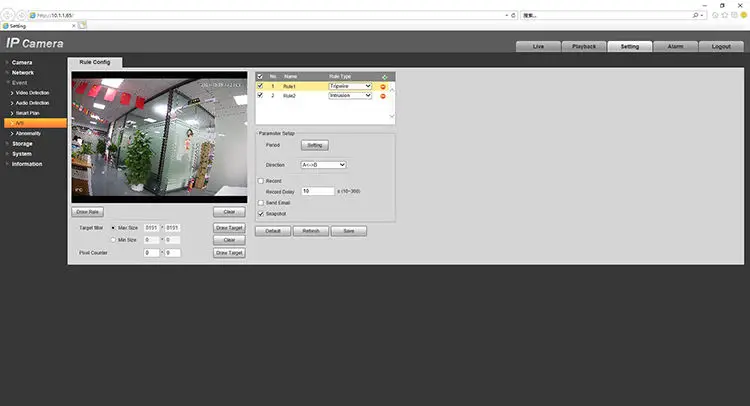
Task: Tick the Send Email checkbox
Action: pyautogui.click(x=261, y=202)
